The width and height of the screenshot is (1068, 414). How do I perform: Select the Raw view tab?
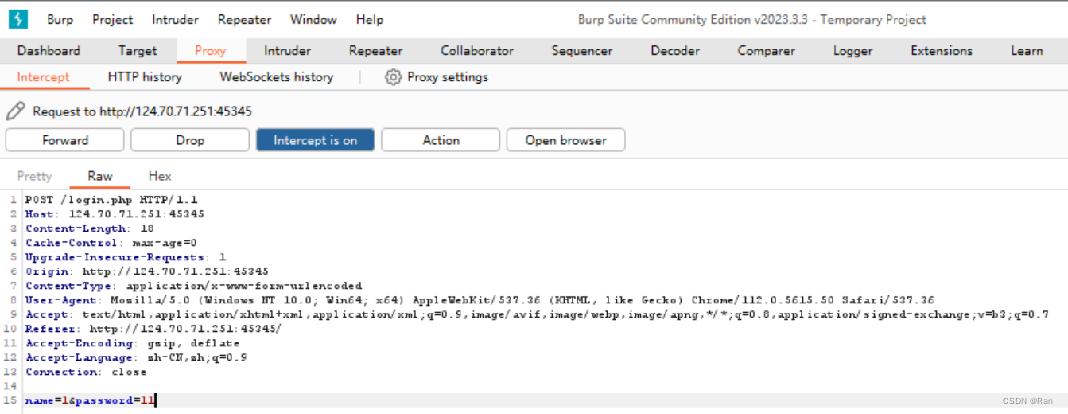pos(100,176)
